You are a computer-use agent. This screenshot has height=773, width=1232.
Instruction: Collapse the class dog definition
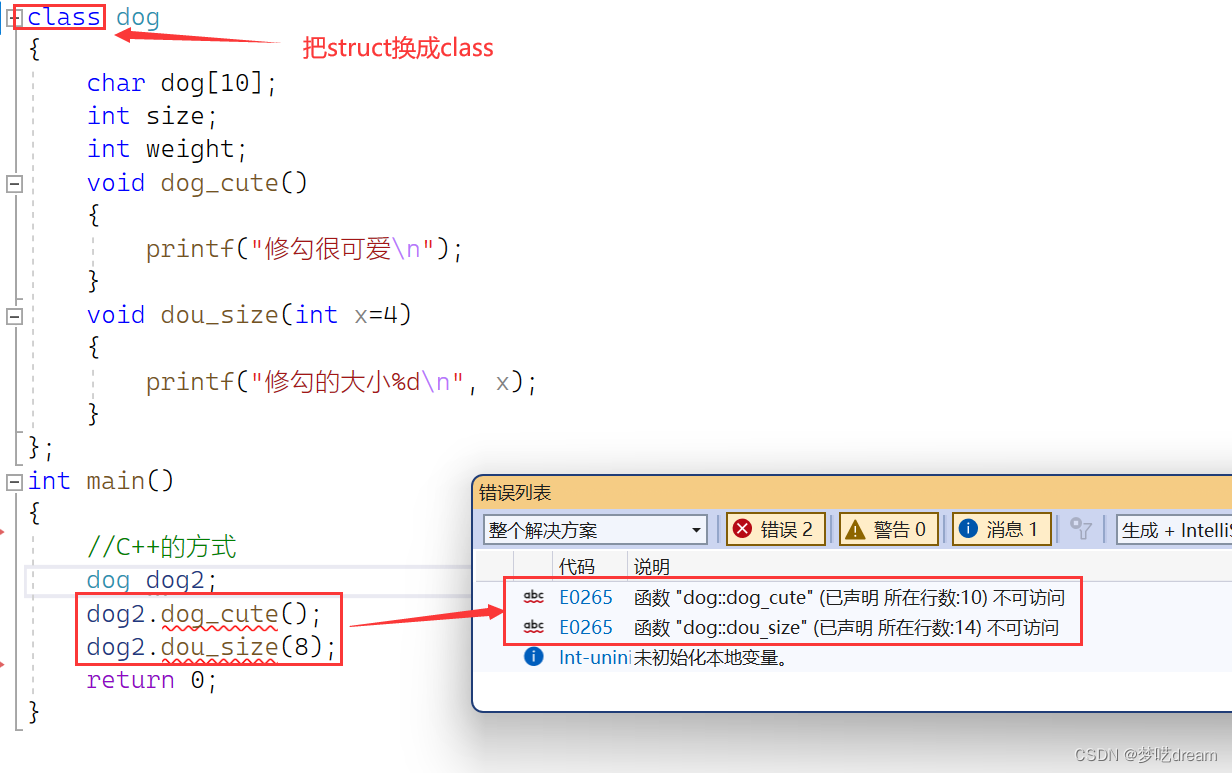click(14, 17)
